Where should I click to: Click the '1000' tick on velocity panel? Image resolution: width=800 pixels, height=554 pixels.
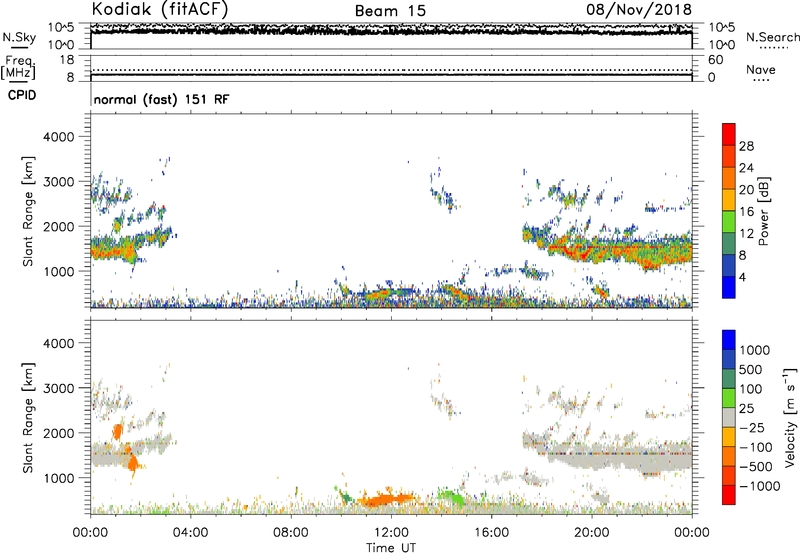point(59,478)
